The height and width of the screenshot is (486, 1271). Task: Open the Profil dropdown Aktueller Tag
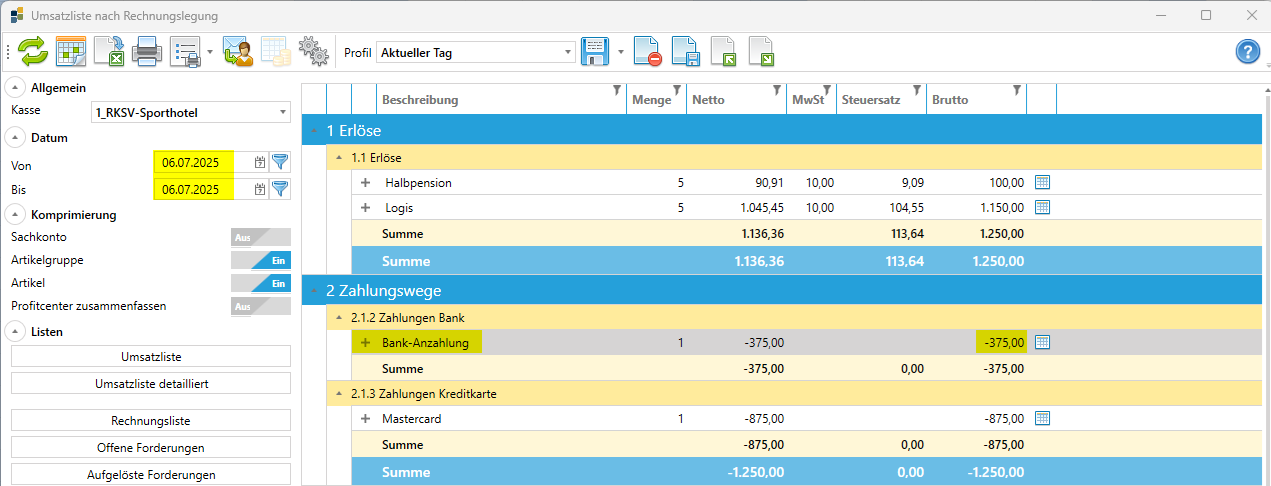[476, 52]
